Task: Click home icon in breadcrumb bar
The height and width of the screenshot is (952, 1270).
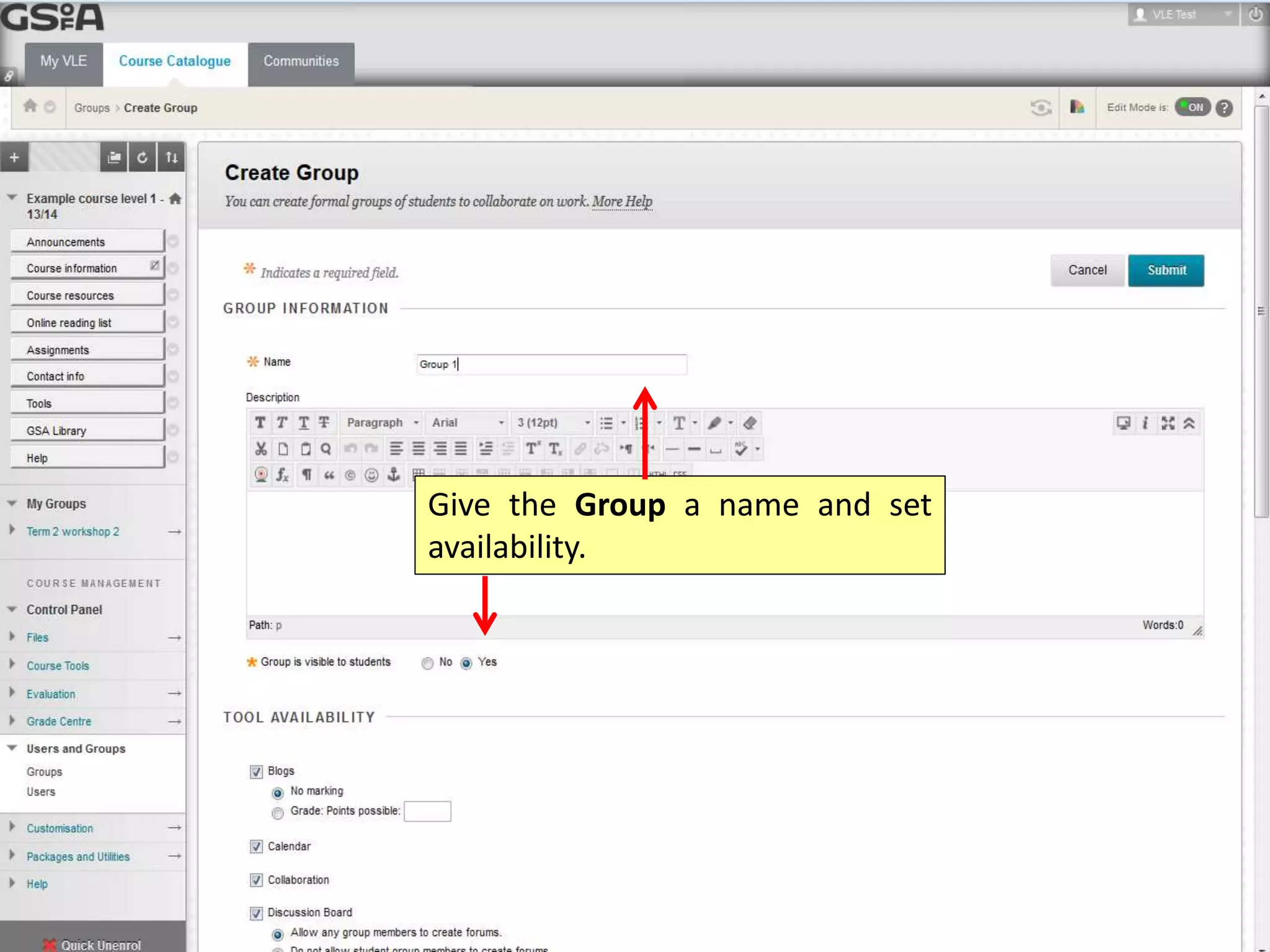Action: [x=30, y=106]
